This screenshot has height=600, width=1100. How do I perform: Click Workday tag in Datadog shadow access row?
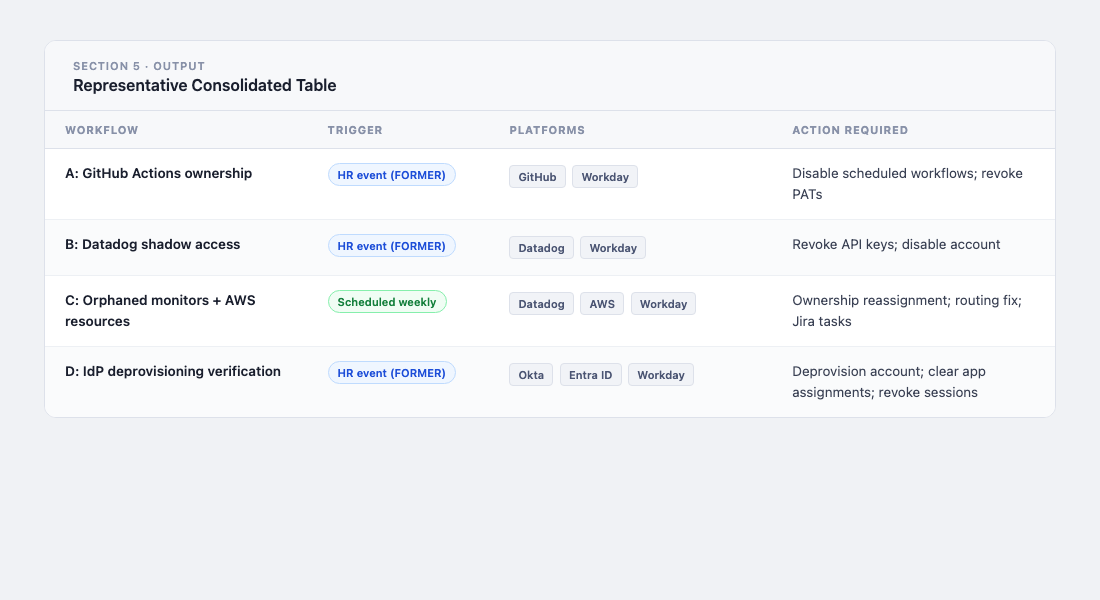click(613, 248)
